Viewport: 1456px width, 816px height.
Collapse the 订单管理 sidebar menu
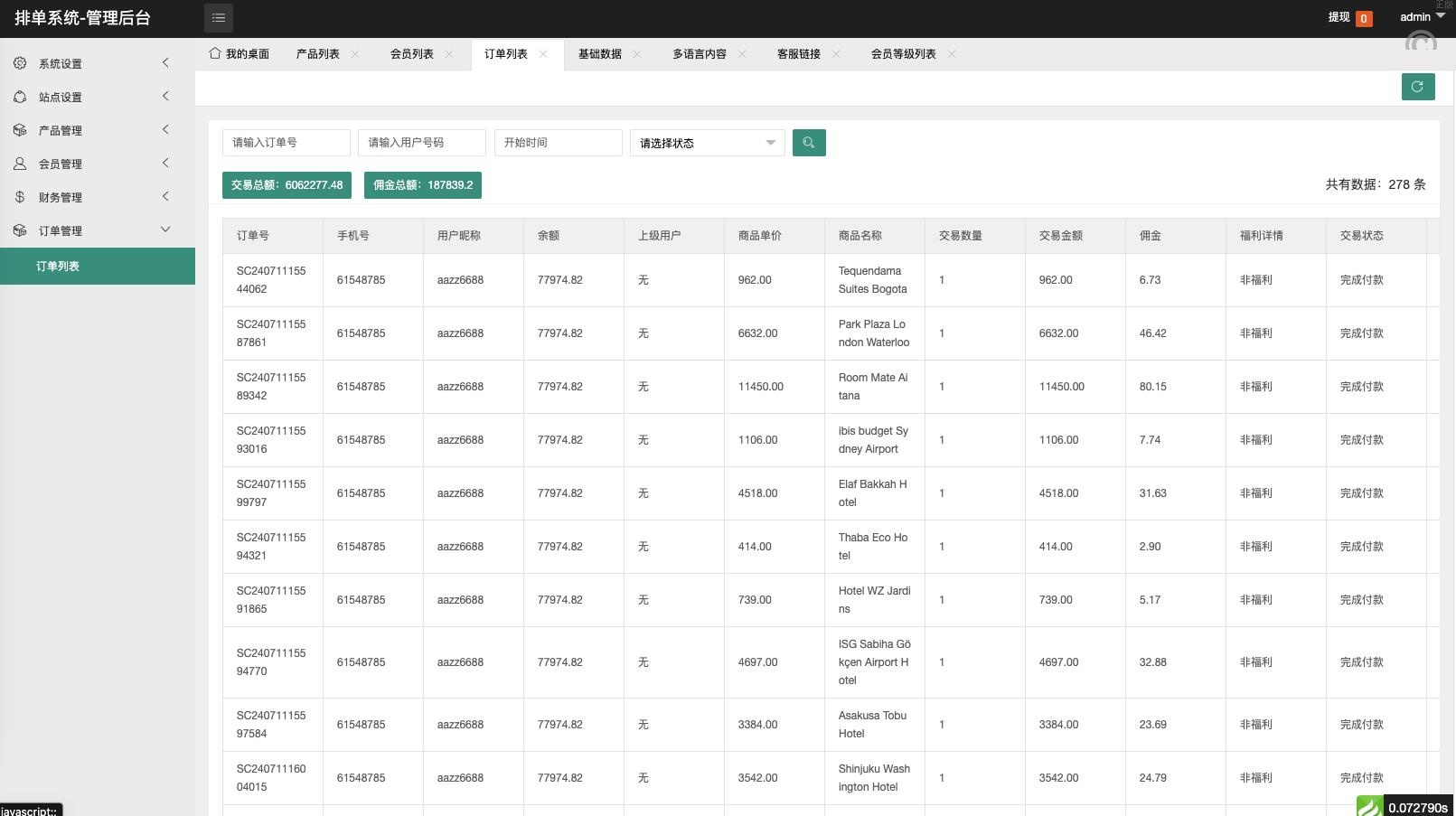point(165,230)
